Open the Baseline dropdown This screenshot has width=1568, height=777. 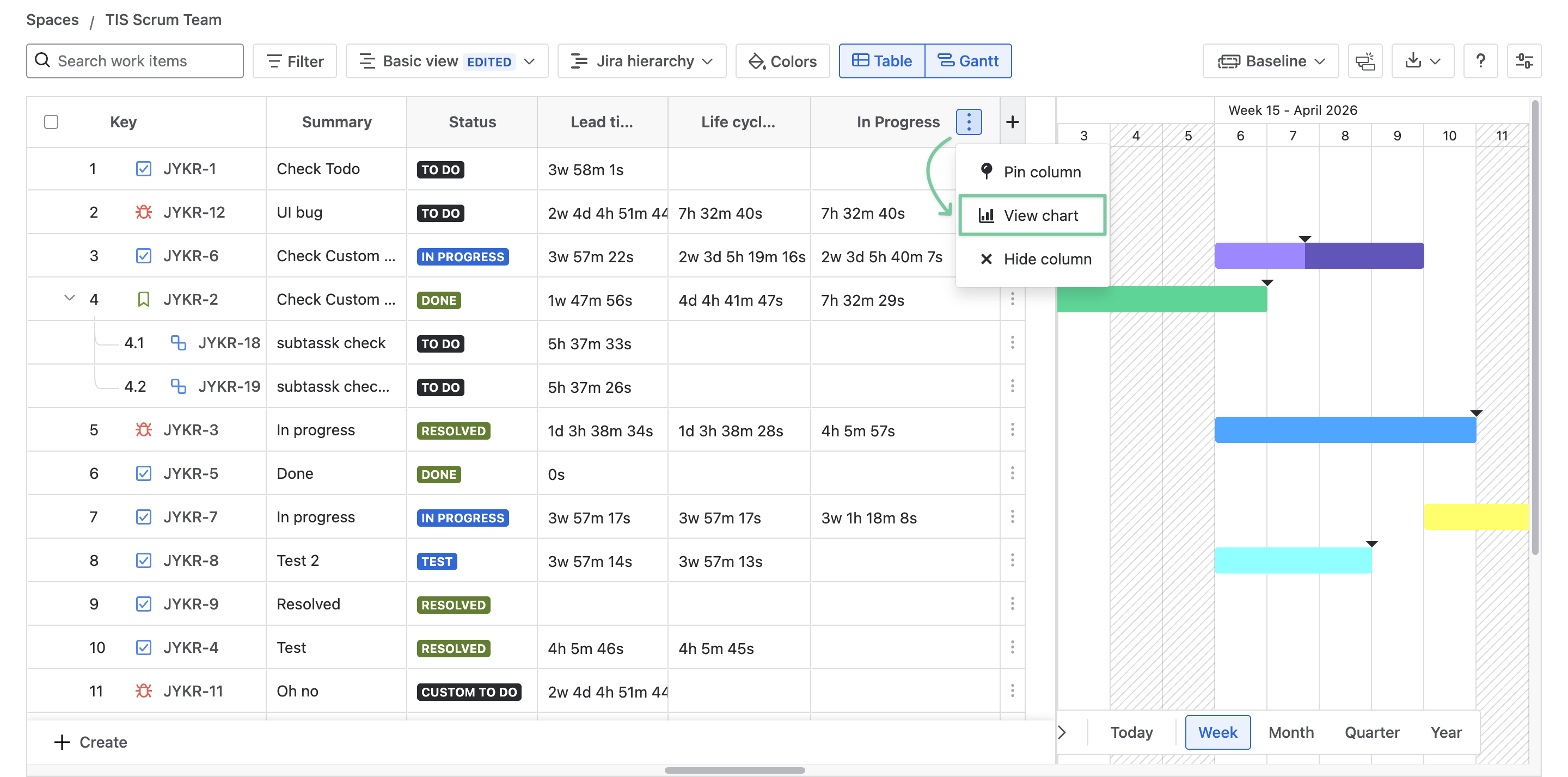1270,61
